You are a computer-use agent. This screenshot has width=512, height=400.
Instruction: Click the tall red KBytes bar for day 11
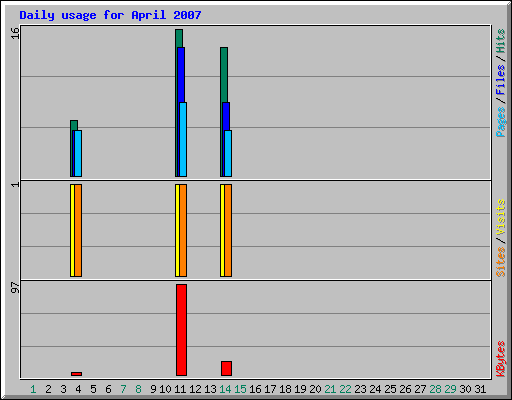181,330
